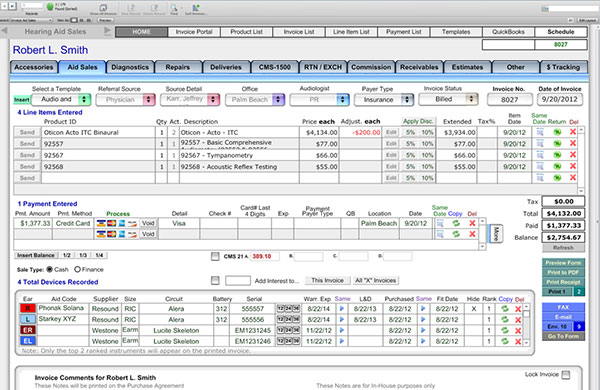Go to Invoice Portal
The width and height of the screenshot is (600, 390).
pyautogui.click(x=194, y=32)
